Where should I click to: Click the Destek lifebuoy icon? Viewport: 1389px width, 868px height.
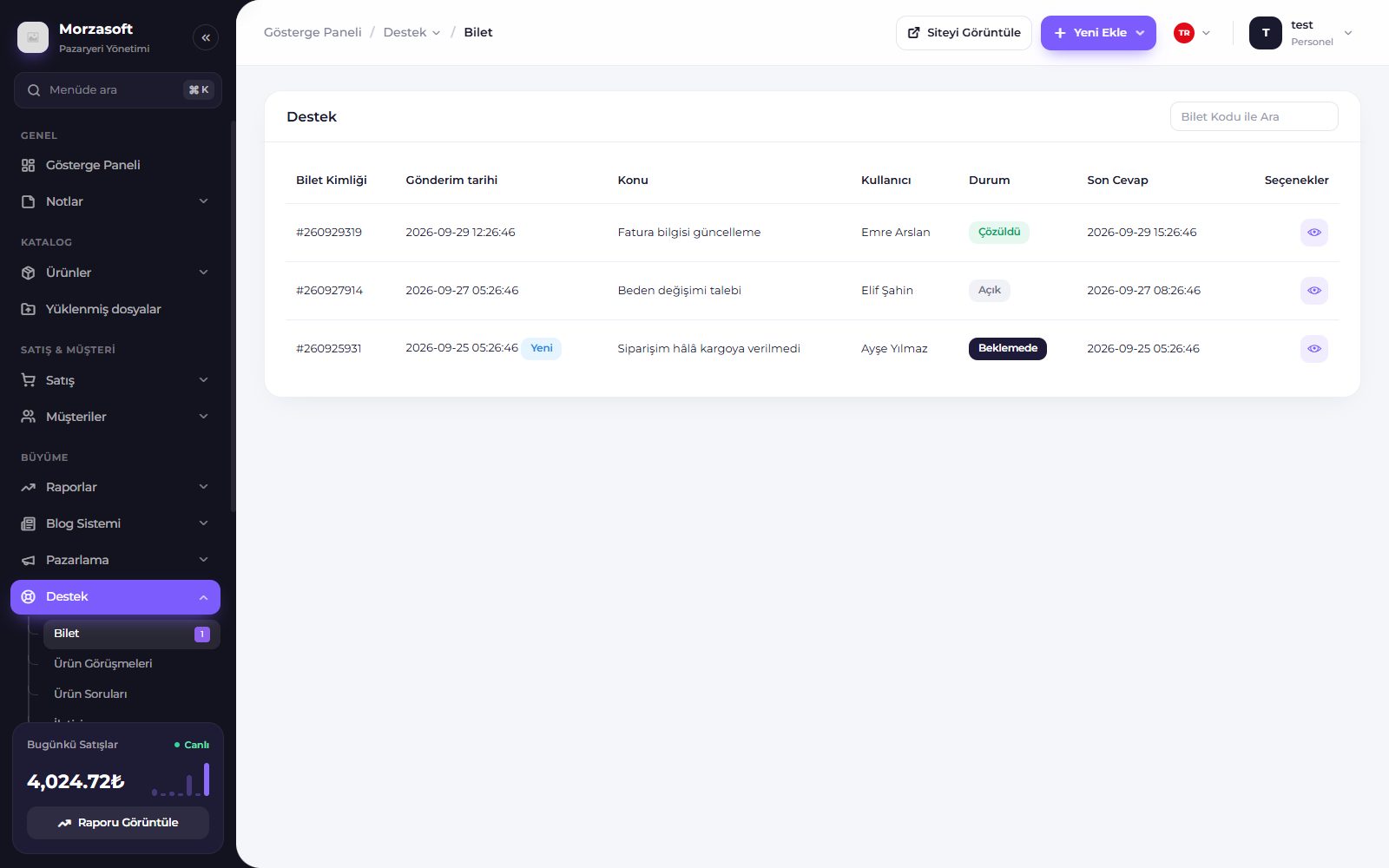[x=29, y=596]
